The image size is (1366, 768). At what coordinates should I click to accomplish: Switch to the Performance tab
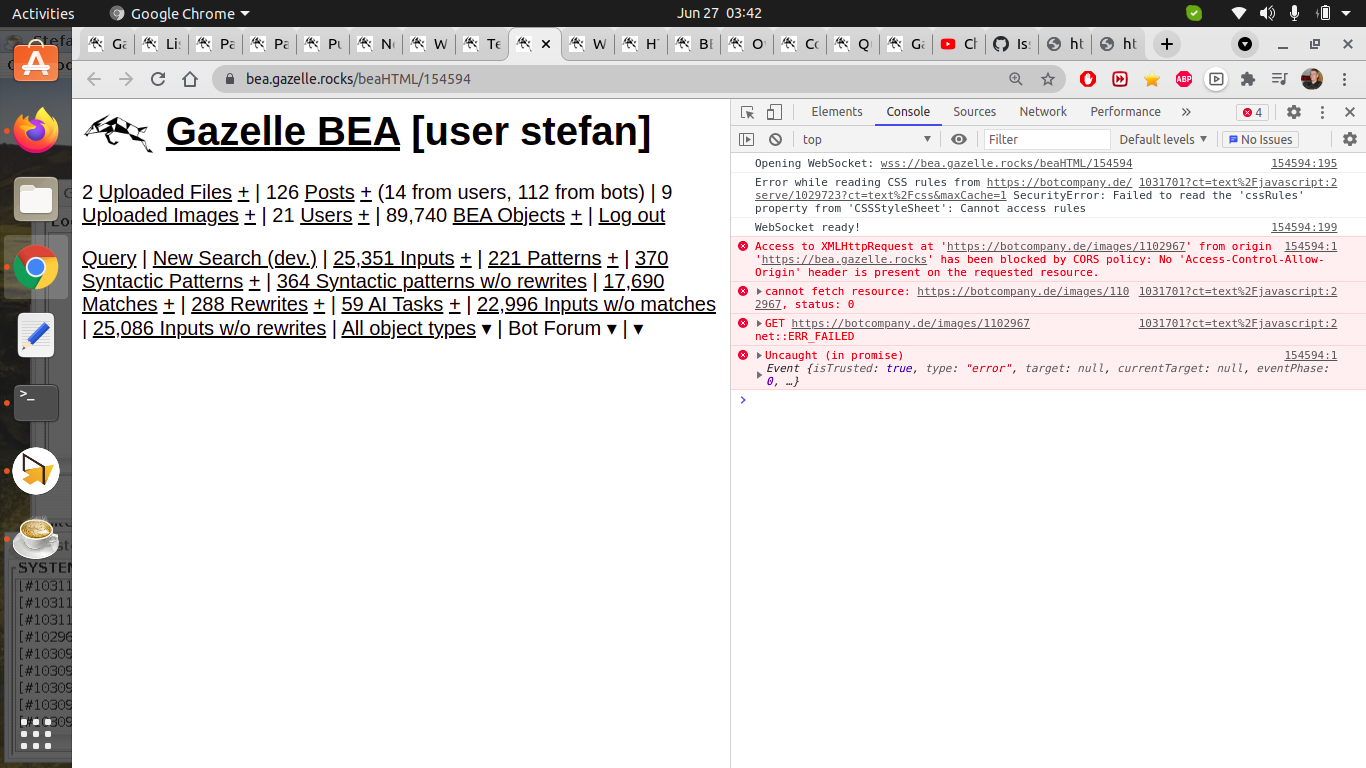1125,112
